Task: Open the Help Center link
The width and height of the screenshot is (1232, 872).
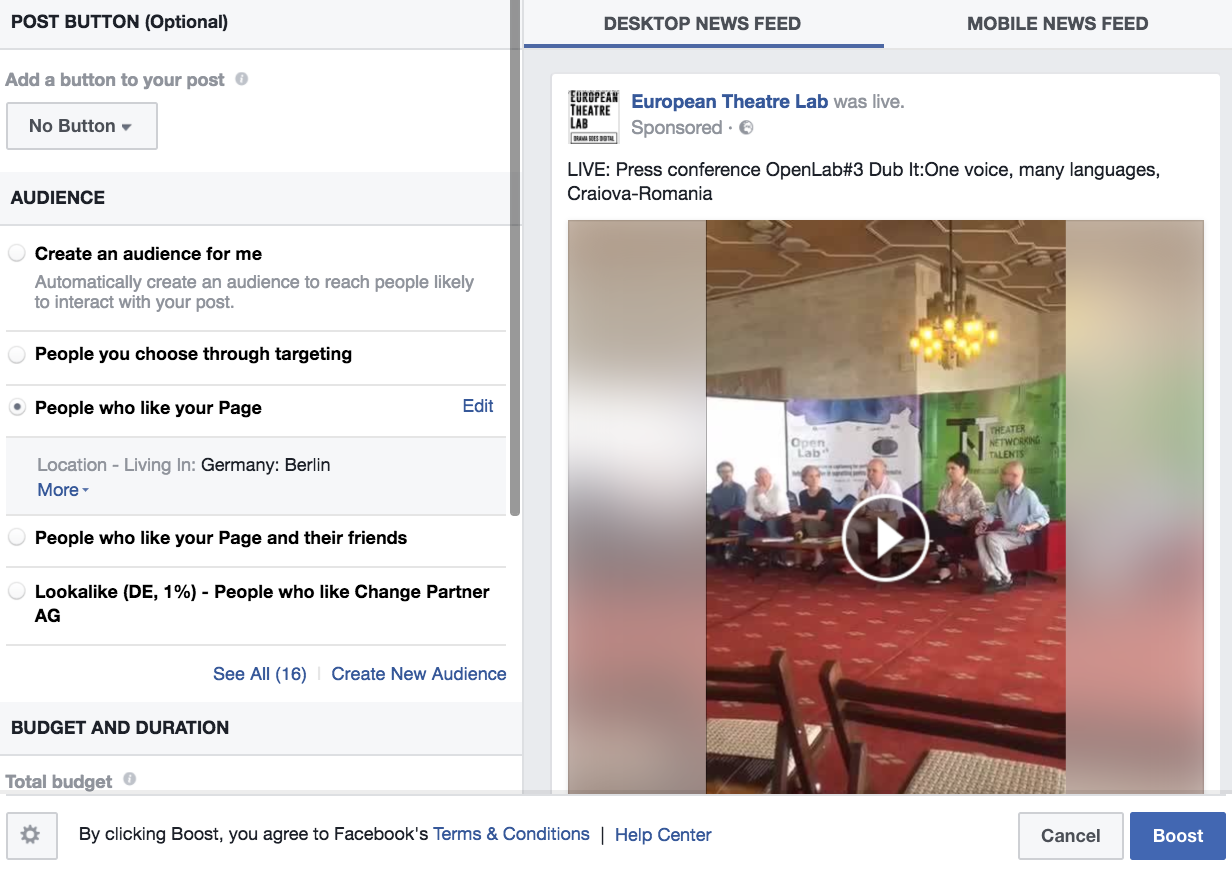Action: (663, 835)
